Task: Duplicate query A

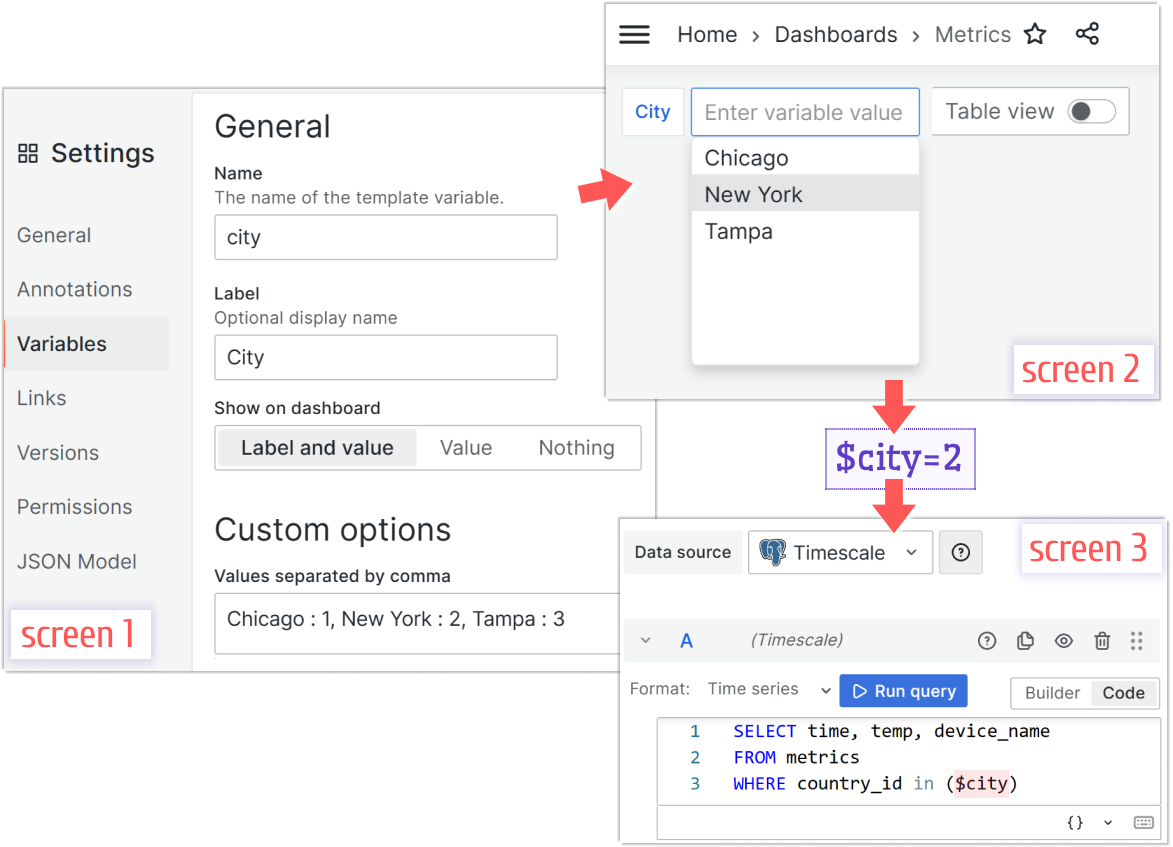Action: (x=1025, y=640)
